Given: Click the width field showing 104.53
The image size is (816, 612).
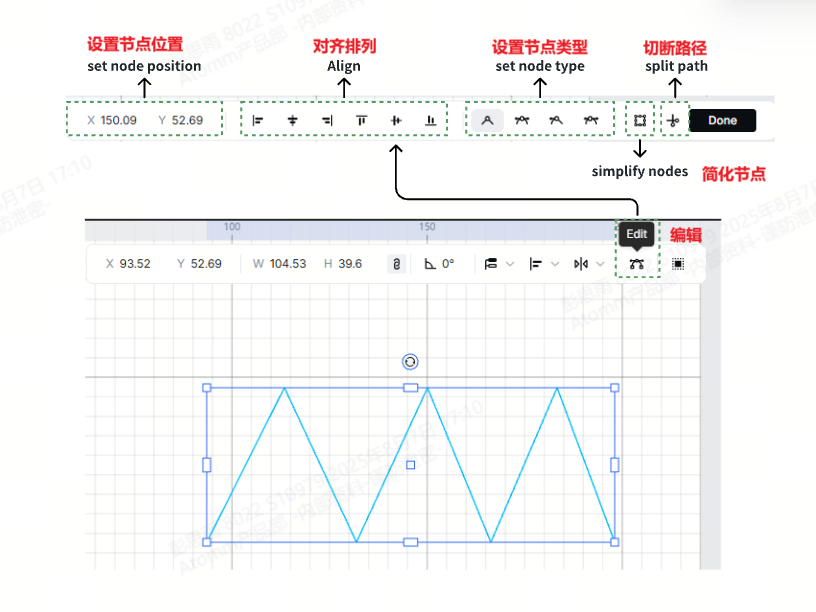Looking at the screenshot, I should [x=288, y=264].
